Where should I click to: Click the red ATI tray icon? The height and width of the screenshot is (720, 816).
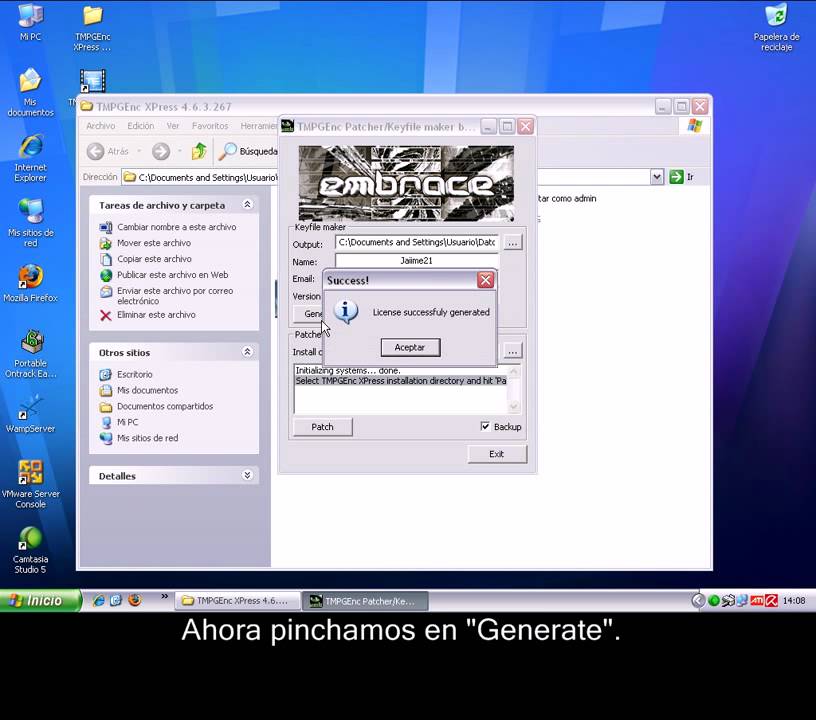point(757,601)
